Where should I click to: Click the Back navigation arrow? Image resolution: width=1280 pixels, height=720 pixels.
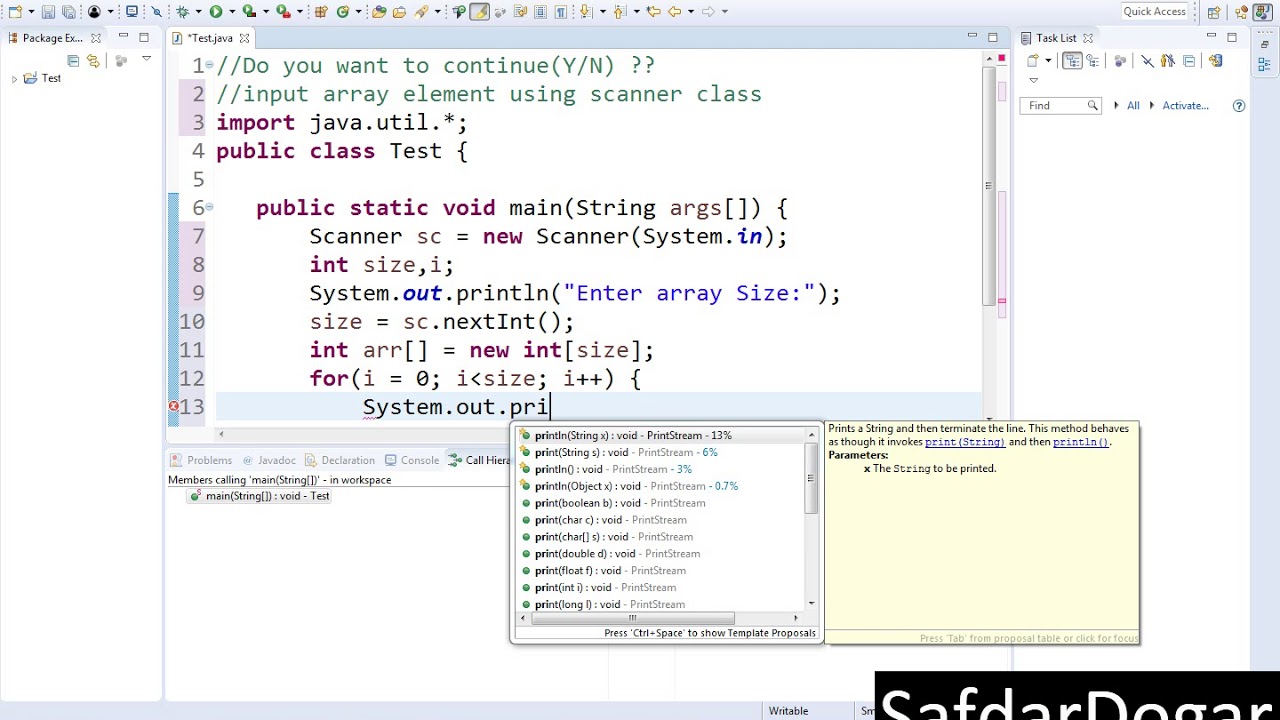point(674,12)
